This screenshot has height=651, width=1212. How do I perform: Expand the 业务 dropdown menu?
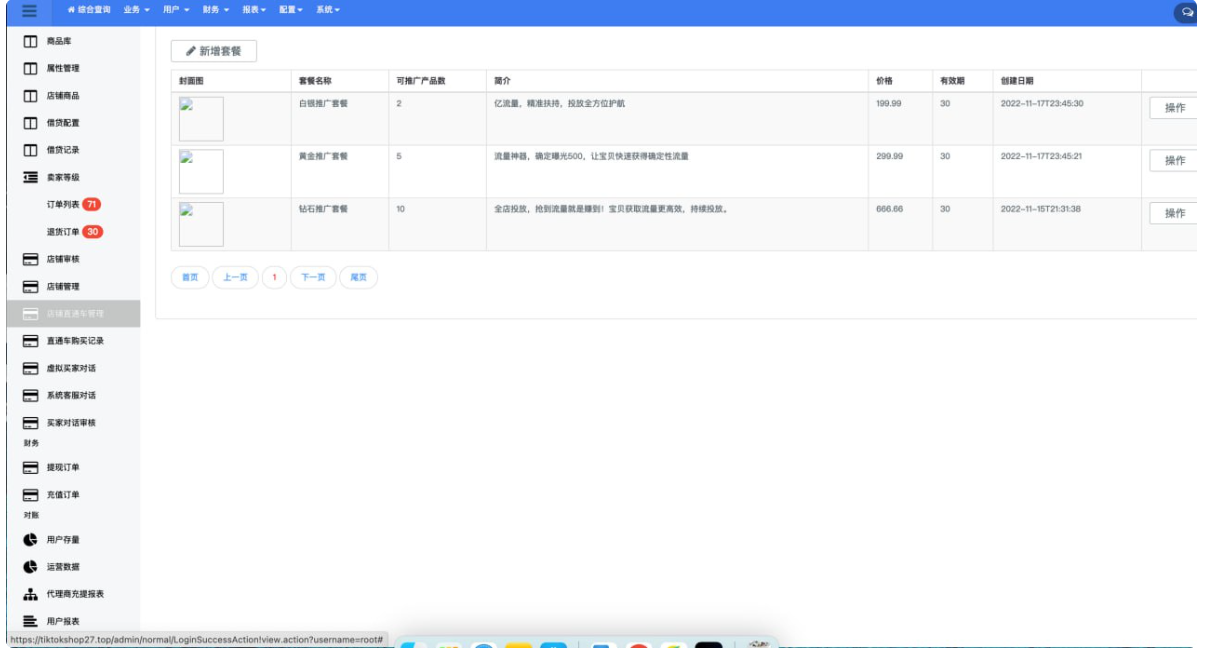click(x=136, y=10)
